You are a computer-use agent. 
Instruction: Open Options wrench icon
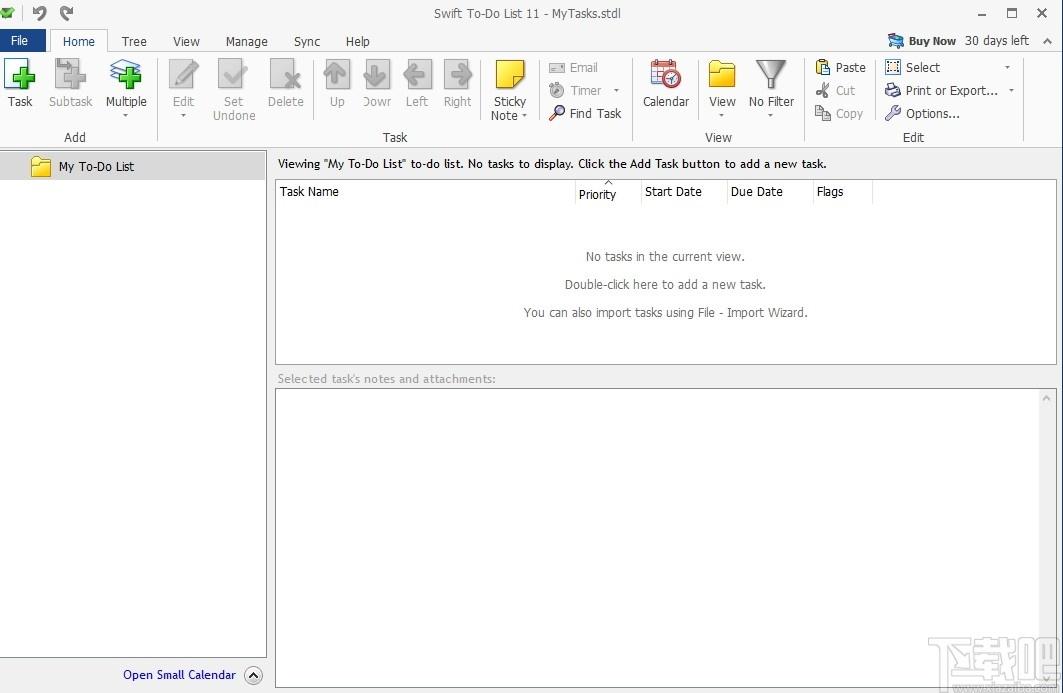(893, 113)
